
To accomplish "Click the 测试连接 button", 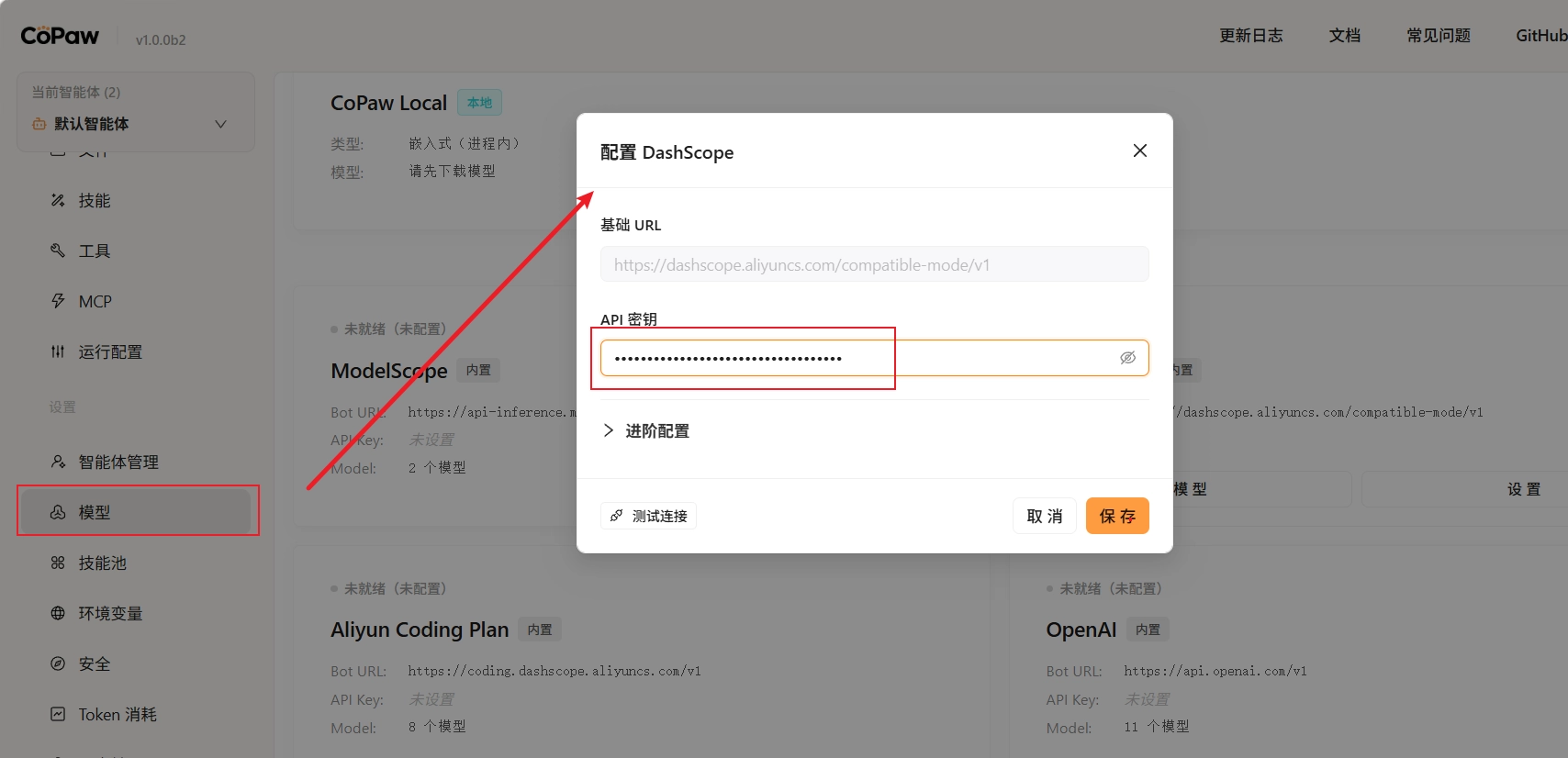I will pos(648,516).
